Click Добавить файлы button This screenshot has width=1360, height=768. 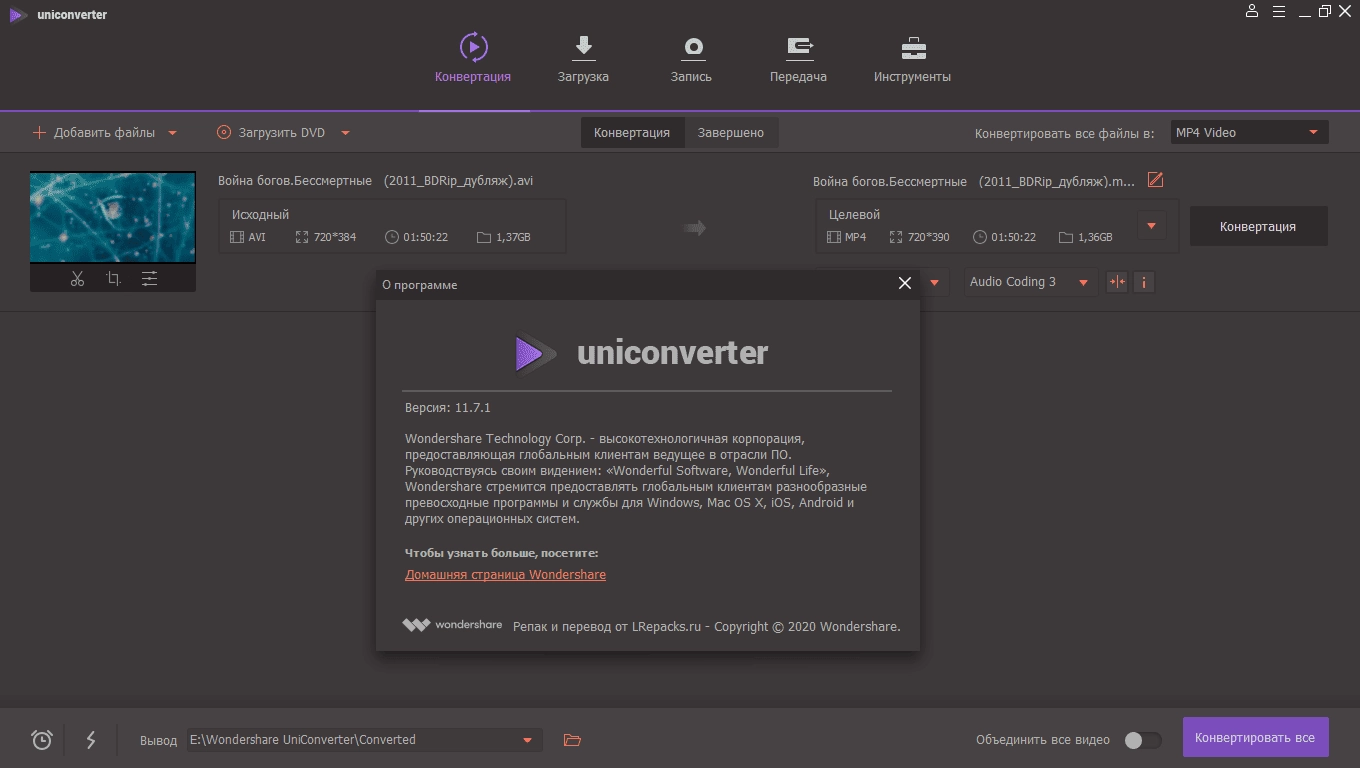(94, 133)
